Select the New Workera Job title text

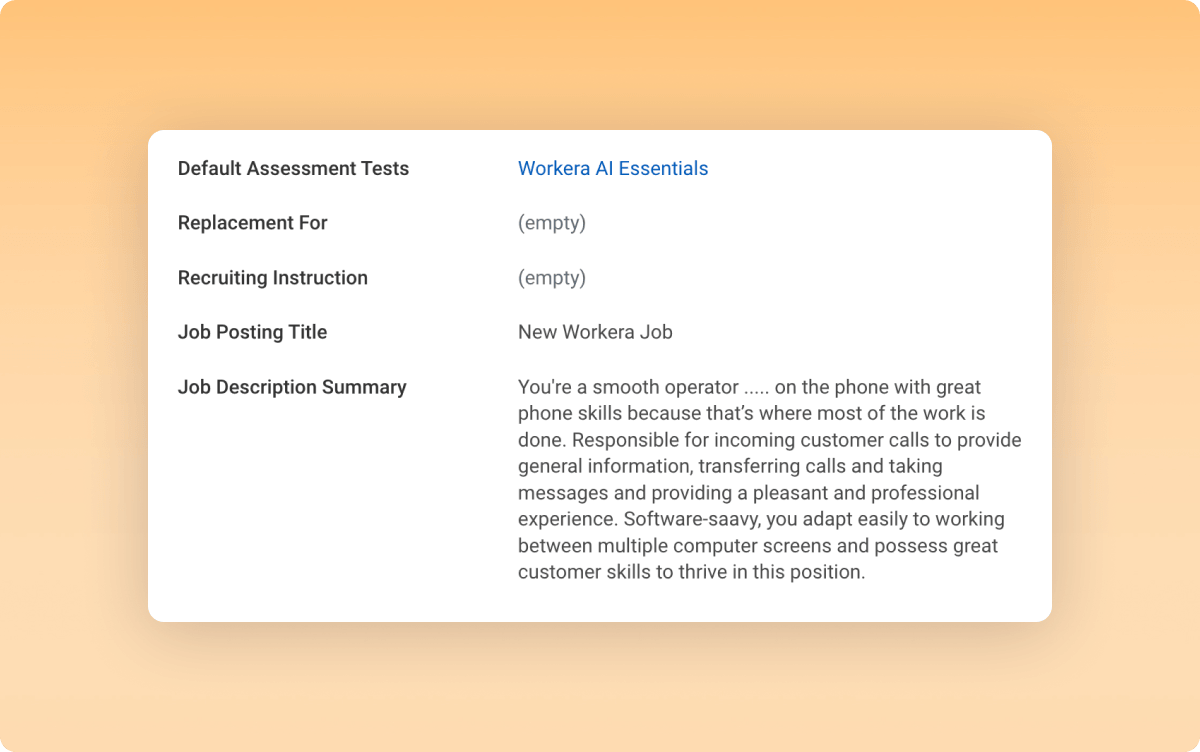(595, 332)
